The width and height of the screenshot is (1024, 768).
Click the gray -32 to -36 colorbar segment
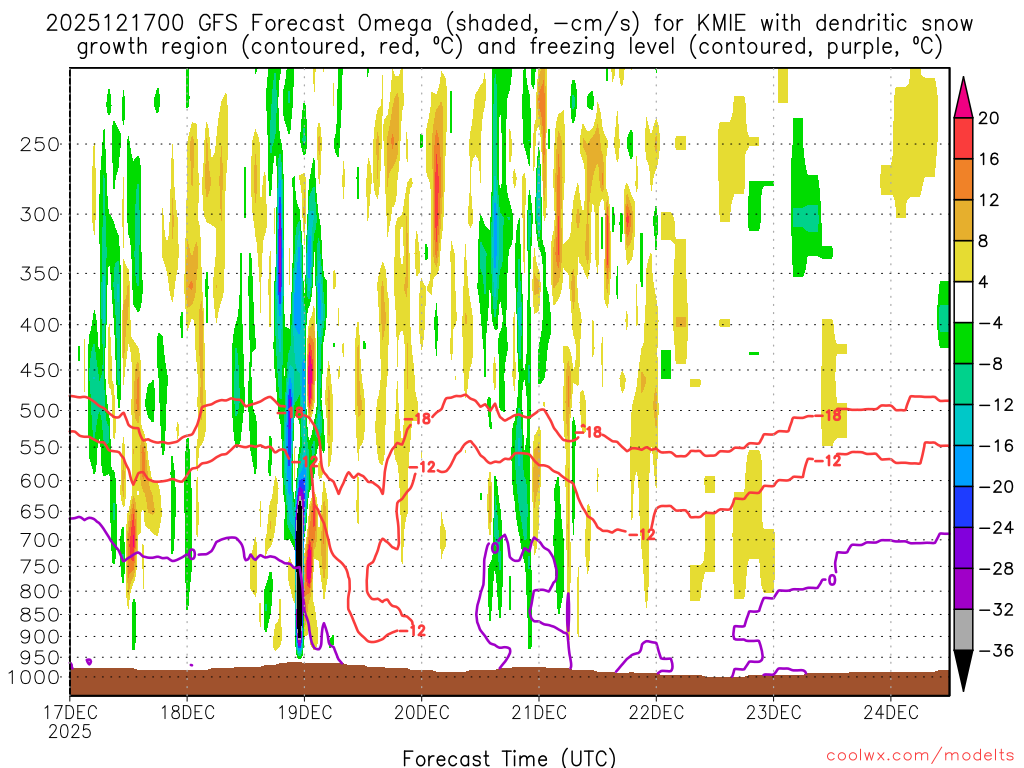click(963, 630)
